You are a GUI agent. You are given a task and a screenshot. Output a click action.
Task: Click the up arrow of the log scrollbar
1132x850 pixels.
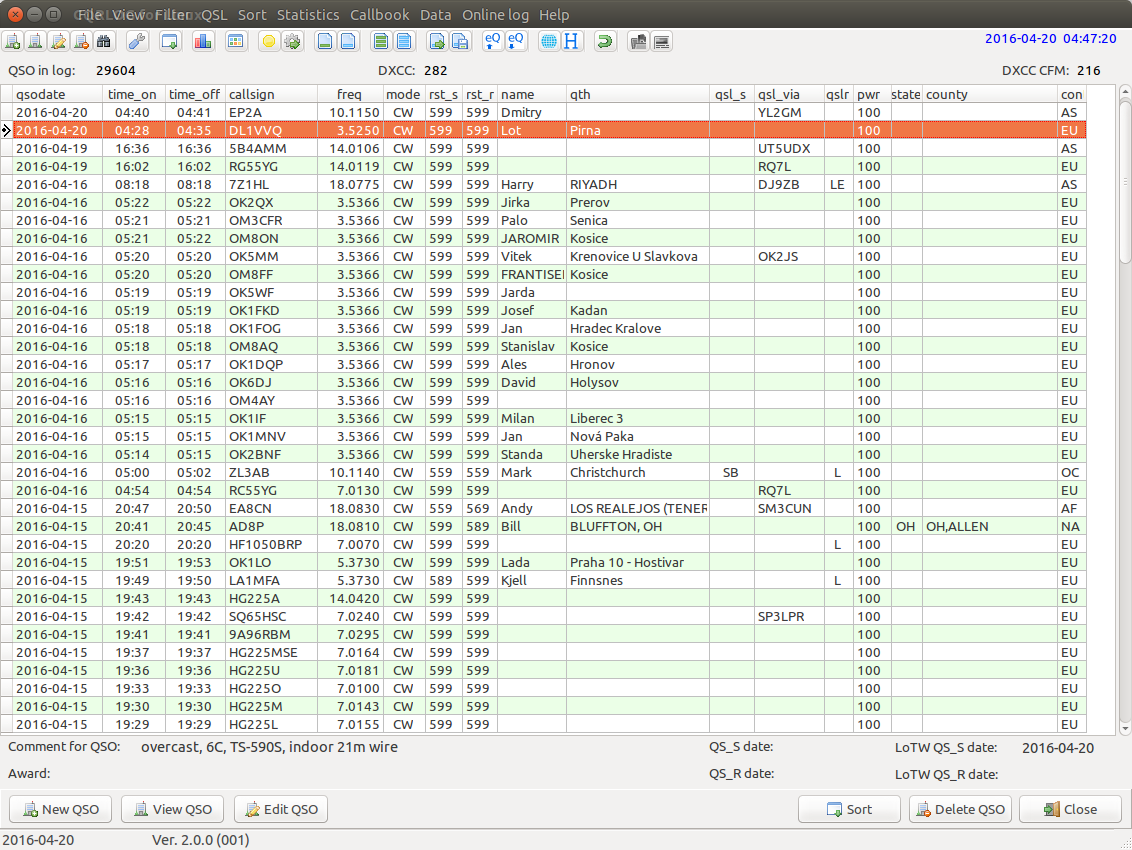pos(1126,92)
